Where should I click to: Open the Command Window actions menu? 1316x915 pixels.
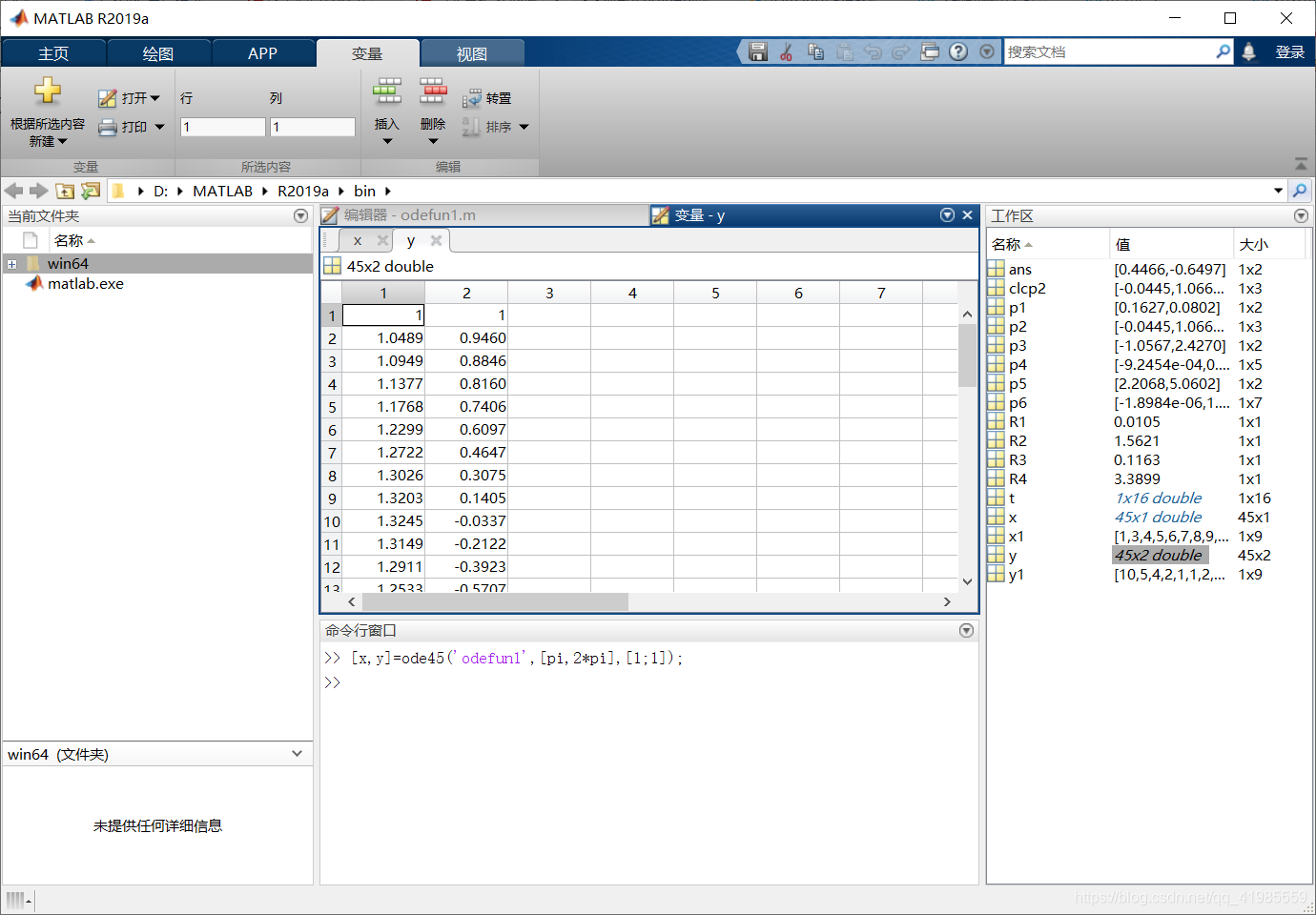pos(966,631)
